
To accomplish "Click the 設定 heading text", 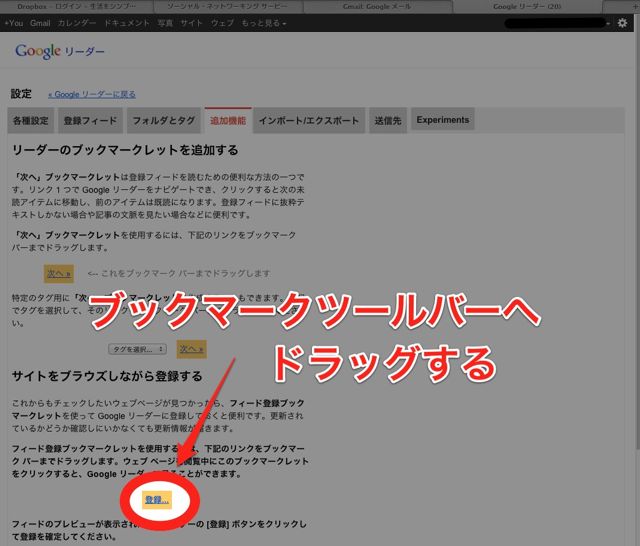I will [21, 94].
